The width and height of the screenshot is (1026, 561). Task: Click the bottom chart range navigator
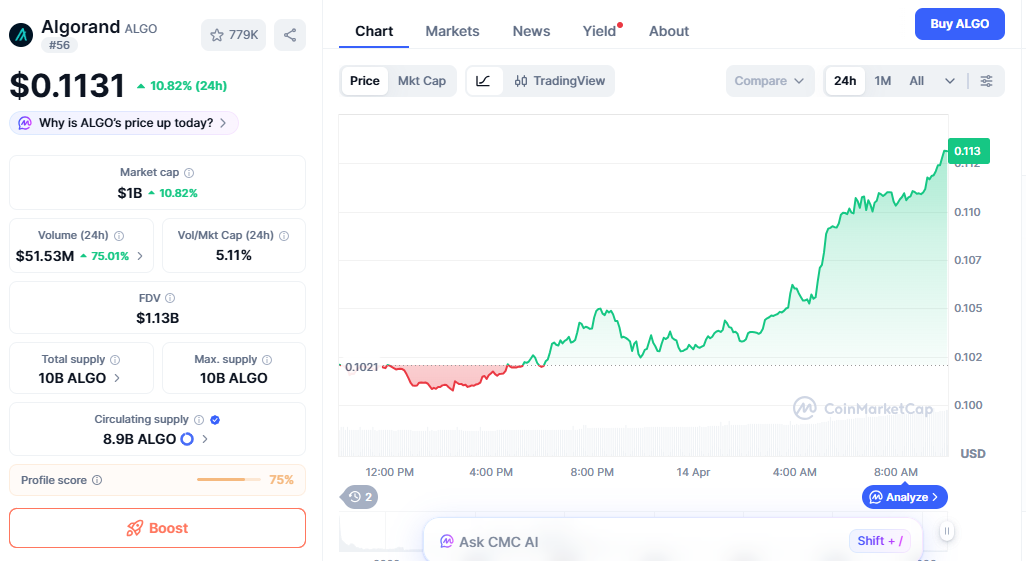pyautogui.click(x=643, y=534)
